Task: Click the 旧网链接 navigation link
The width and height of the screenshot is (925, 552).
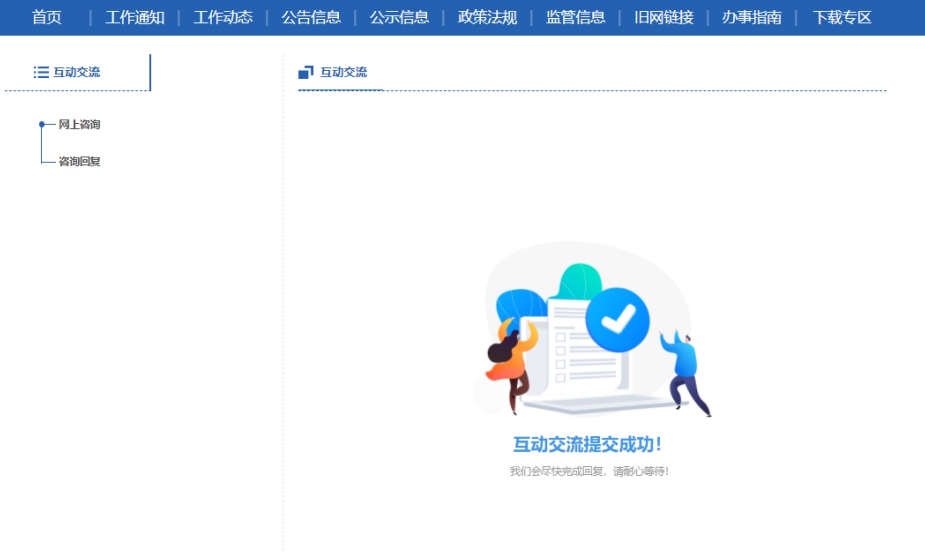Action: tap(663, 17)
